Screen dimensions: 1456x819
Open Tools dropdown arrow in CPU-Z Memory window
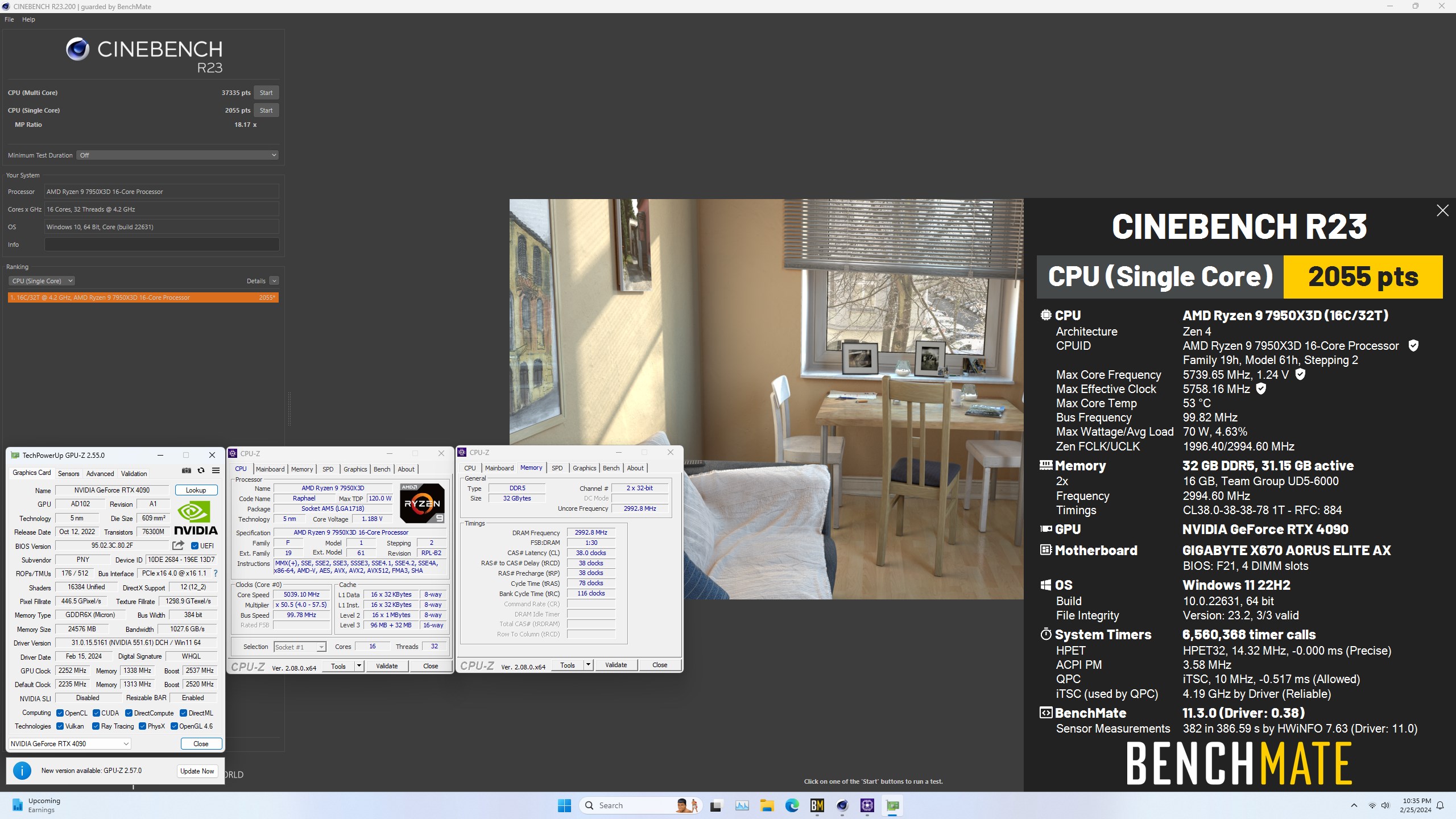[x=588, y=665]
